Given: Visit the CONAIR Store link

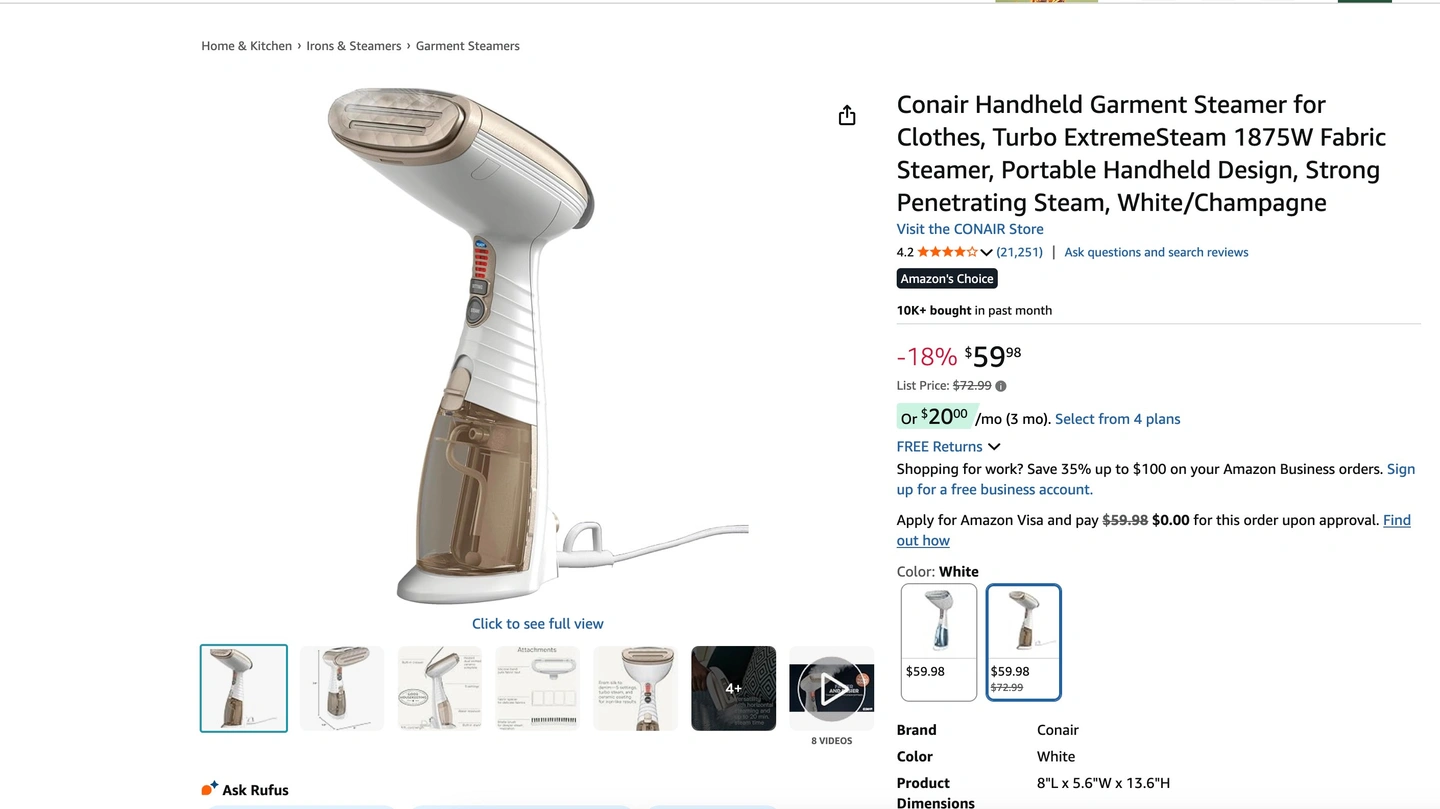Looking at the screenshot, I should [x=970, y=229].
